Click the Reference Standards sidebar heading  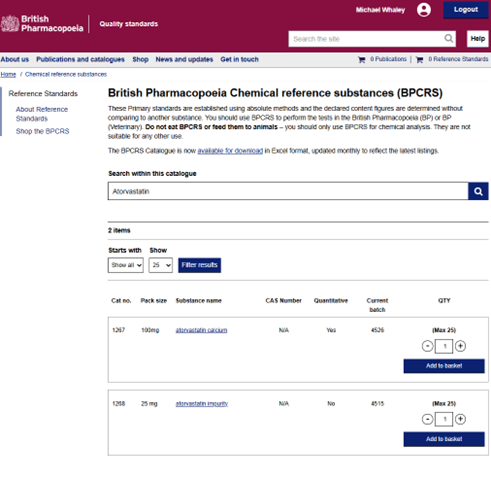(43, 94)
